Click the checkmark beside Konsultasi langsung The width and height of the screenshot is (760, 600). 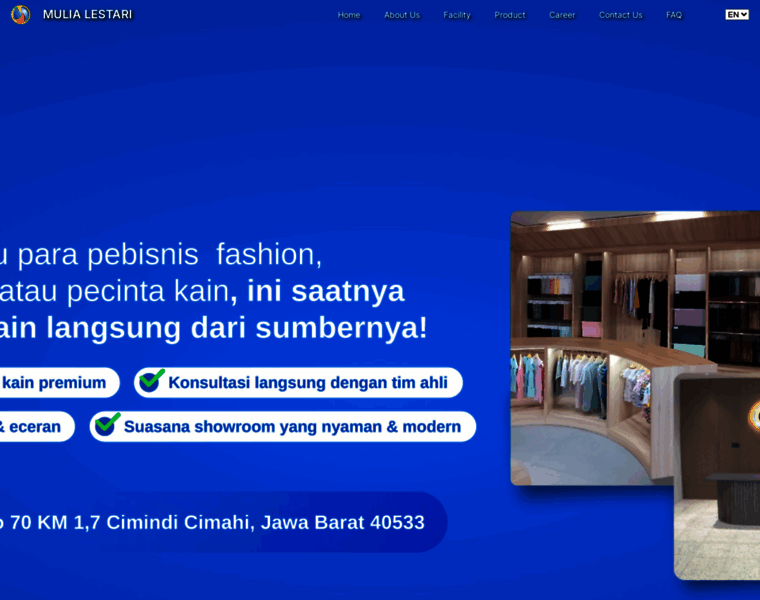[151, 380]
